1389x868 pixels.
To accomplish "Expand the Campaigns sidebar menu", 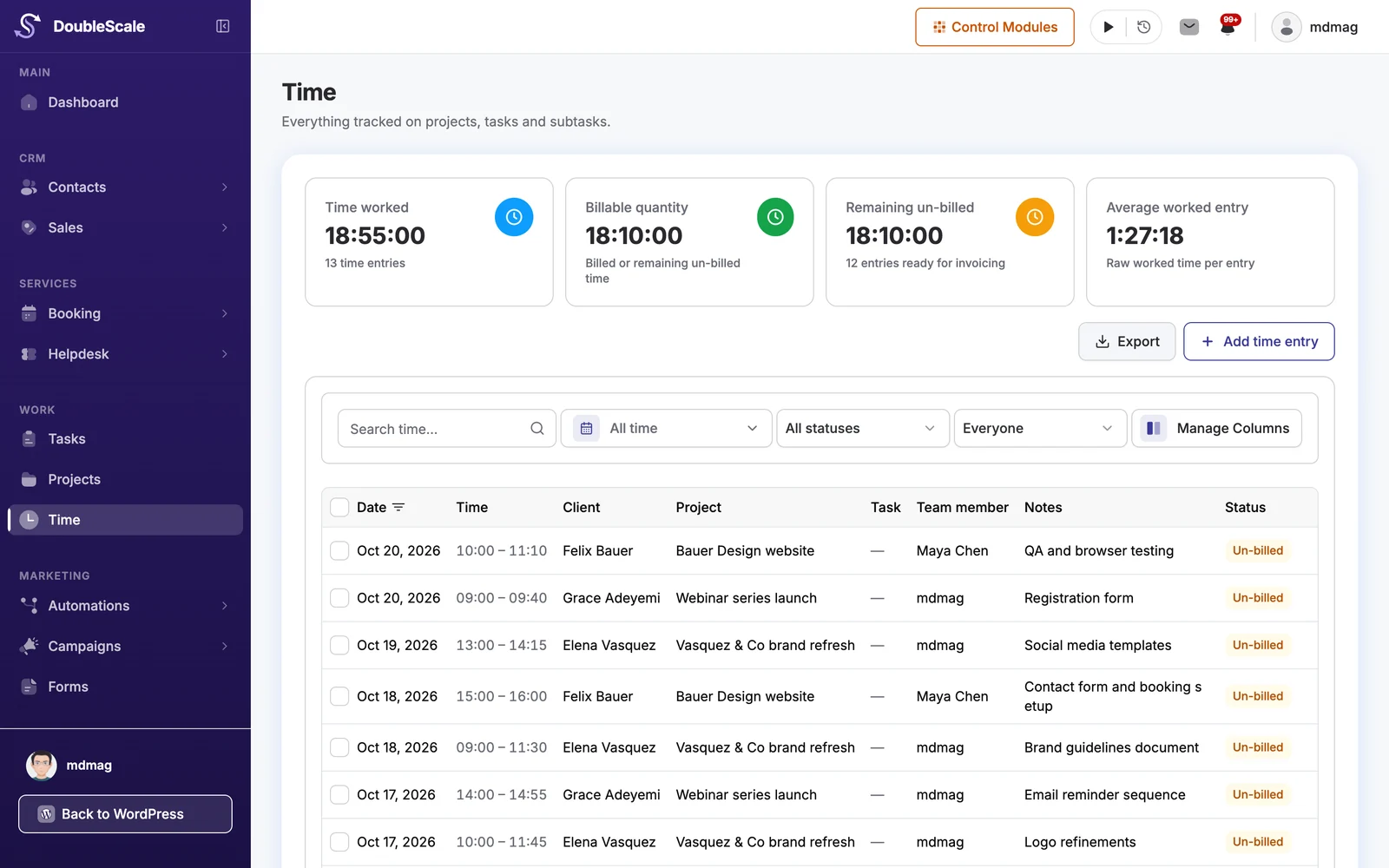I will [x=125, y=647].
